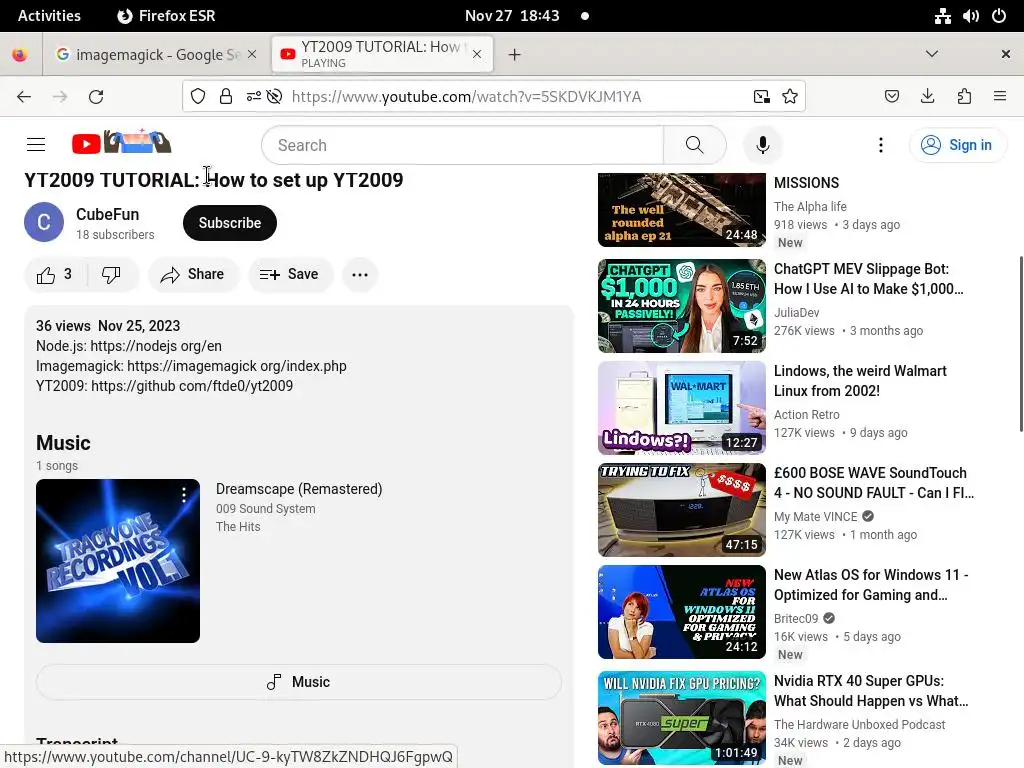The image size is (1024, 768).
Task: Open £600 BOSE WAVE SoundTouch video title
Action: 874,483
